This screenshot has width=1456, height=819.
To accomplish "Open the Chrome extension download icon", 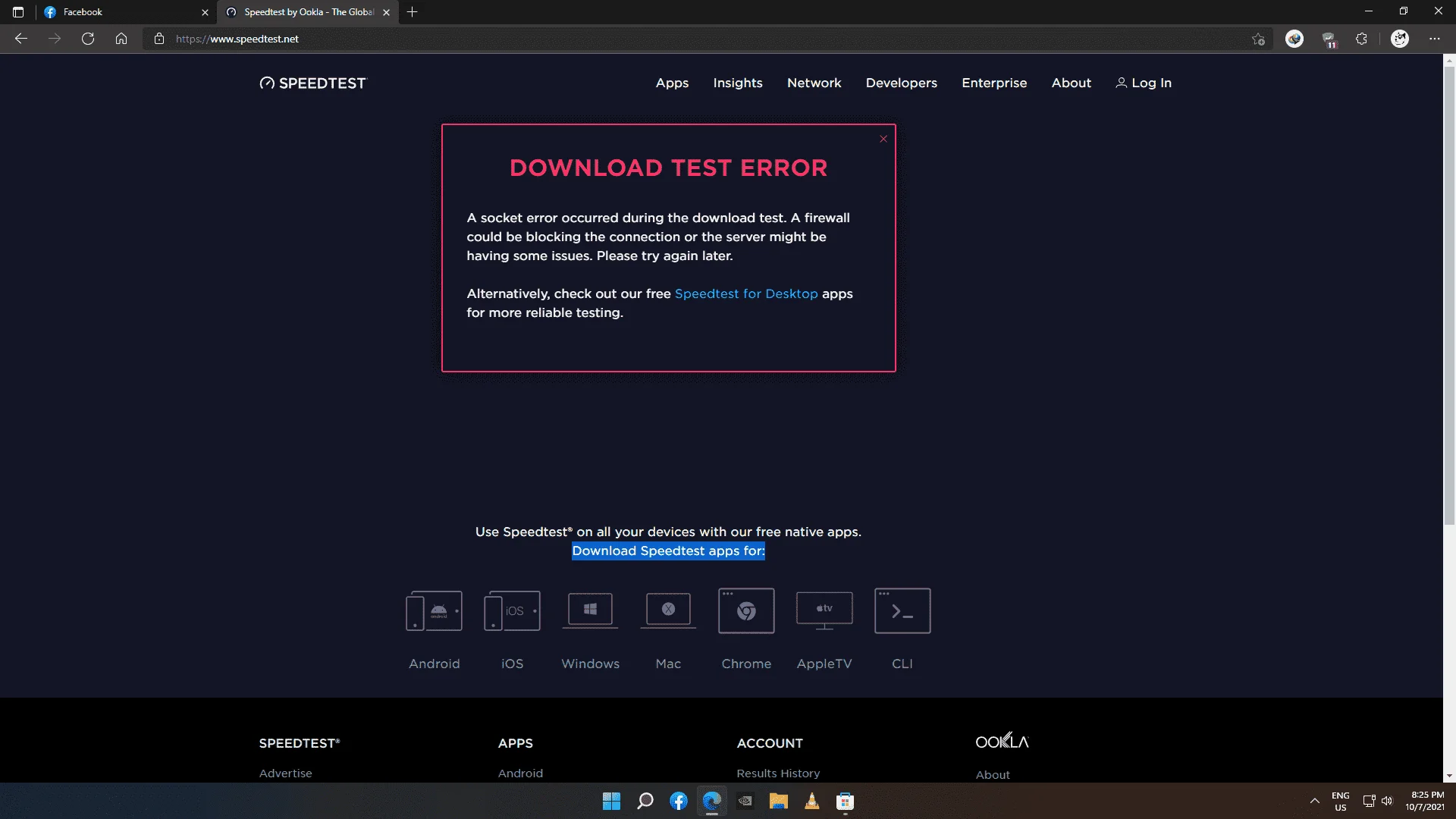I will coord(746,610).
